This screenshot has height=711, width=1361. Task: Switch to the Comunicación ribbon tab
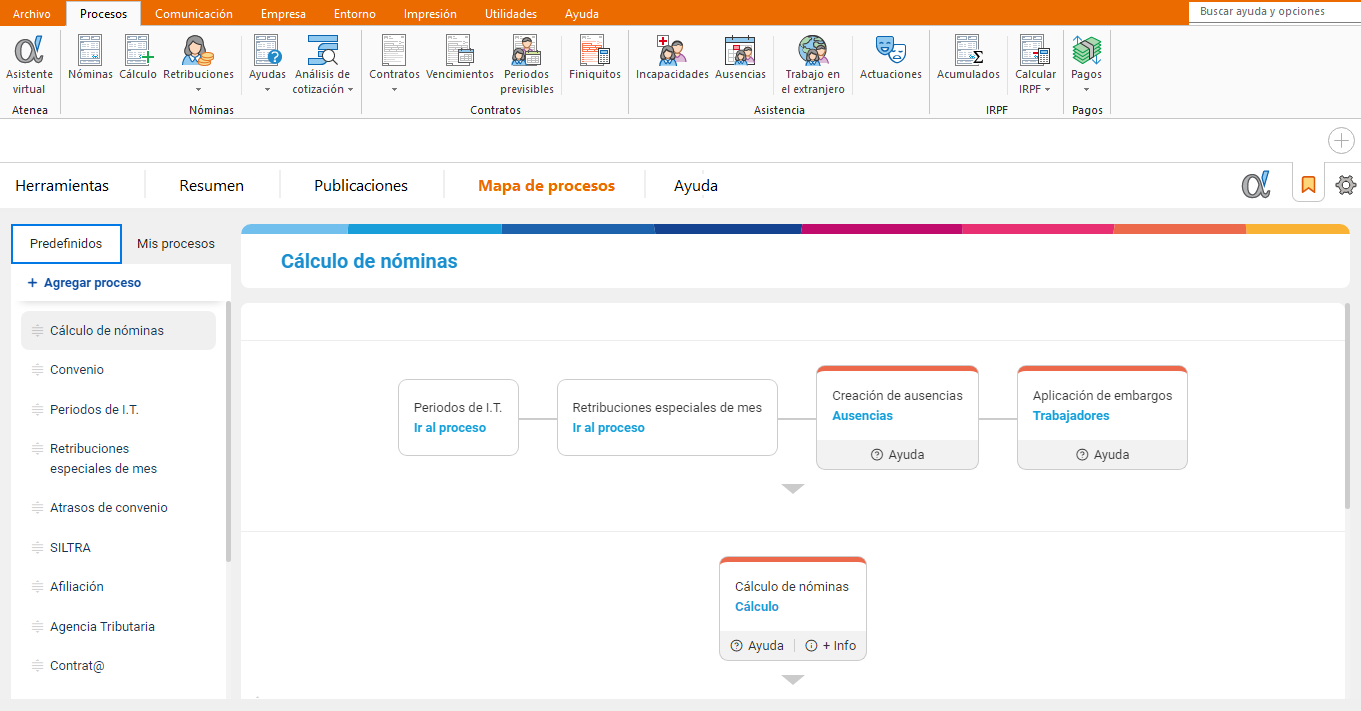pyautogui.click(x=194, y=14)
